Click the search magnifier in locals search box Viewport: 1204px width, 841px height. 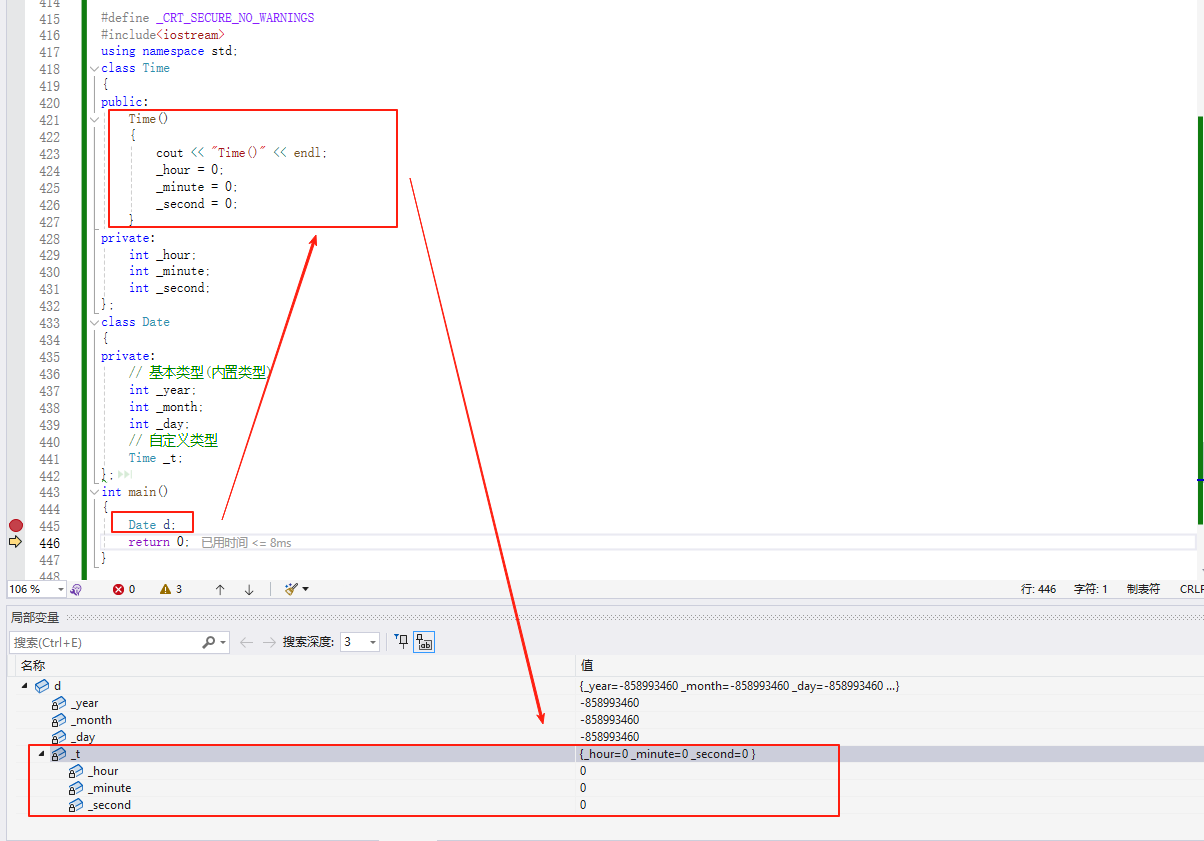click(x=209, y=642)
